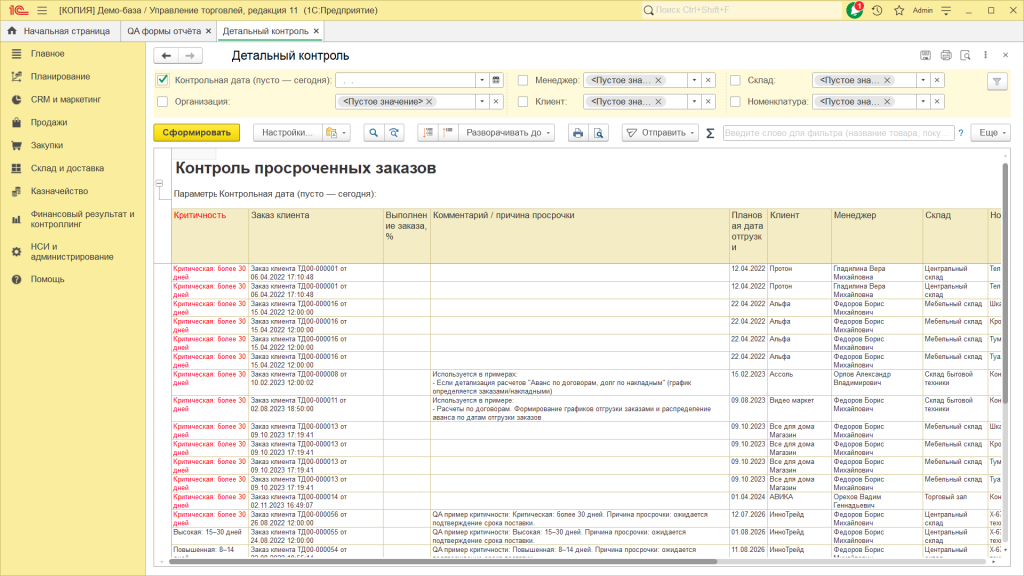Open dropdown arrow of Организация field
The image size is (1024, 576).
pos(482,102)
